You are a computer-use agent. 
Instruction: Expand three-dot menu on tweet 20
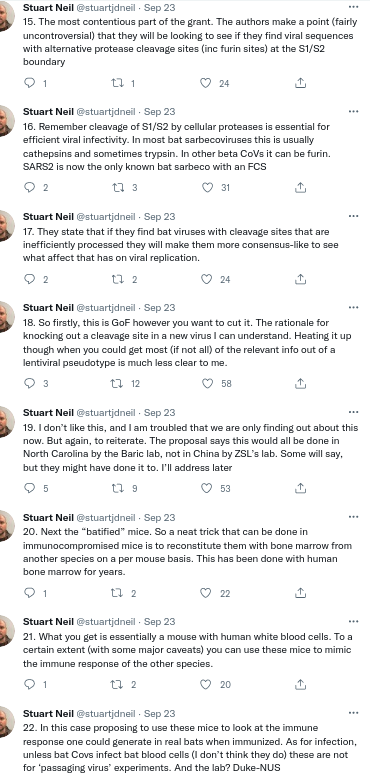click(354, 517)
